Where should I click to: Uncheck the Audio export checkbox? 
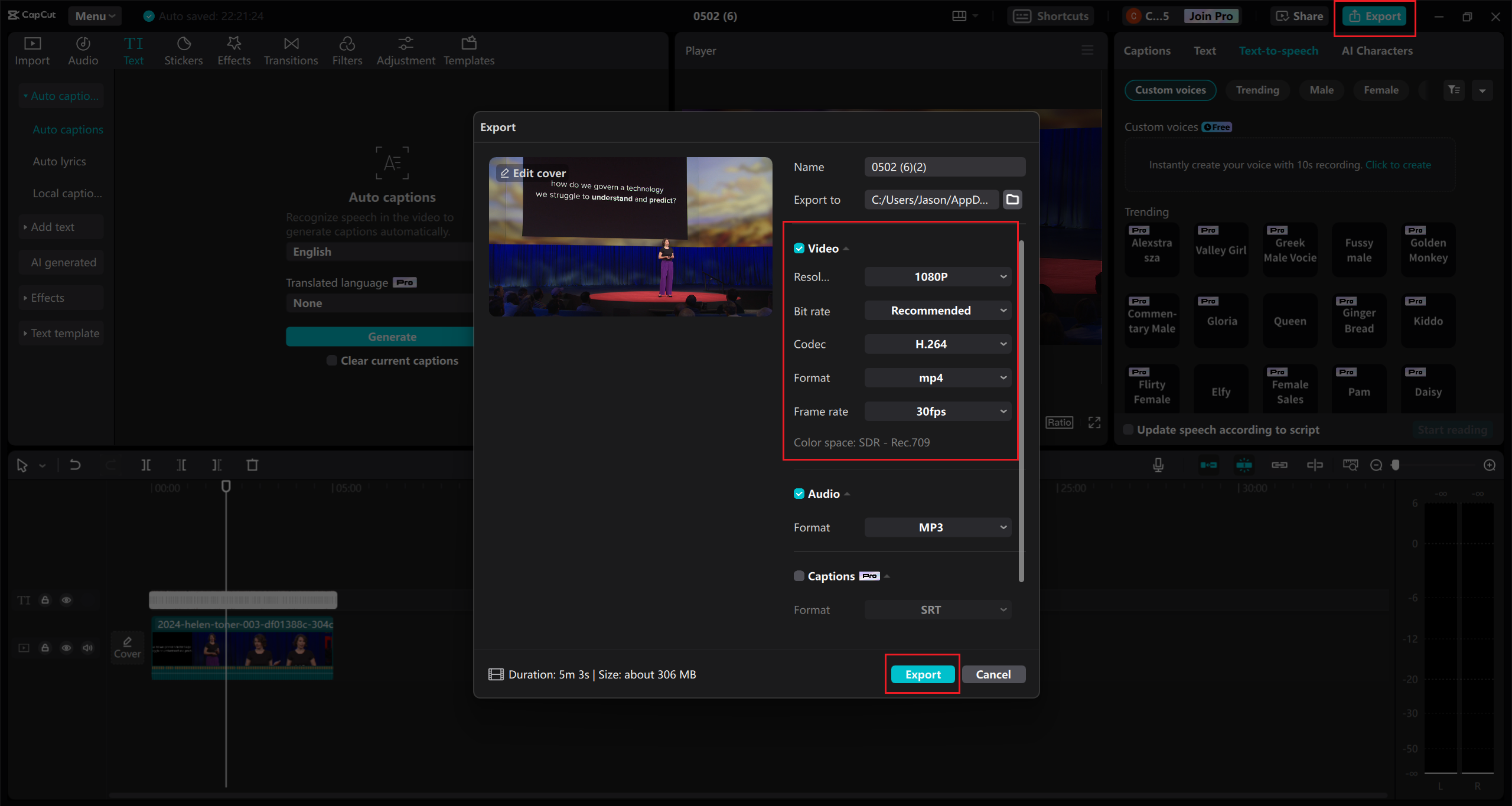pos(799,494)
